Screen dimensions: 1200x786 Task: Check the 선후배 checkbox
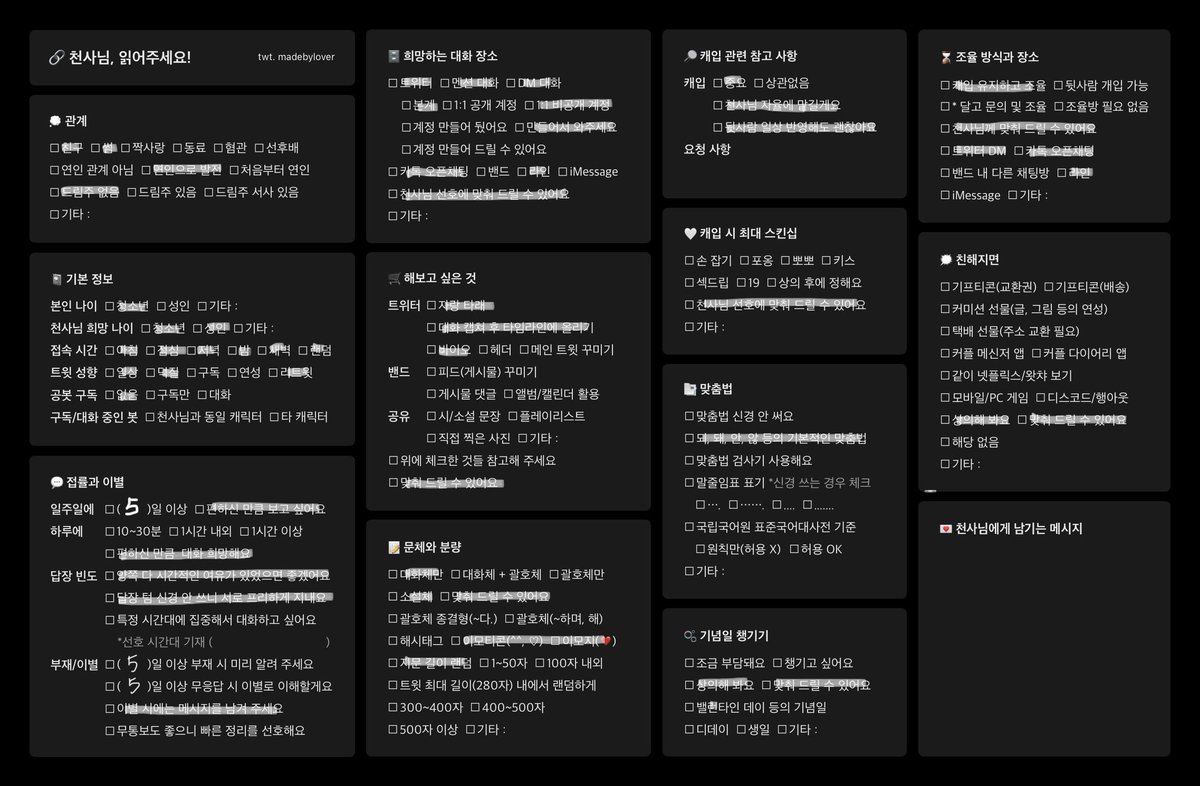click(258, 148)
